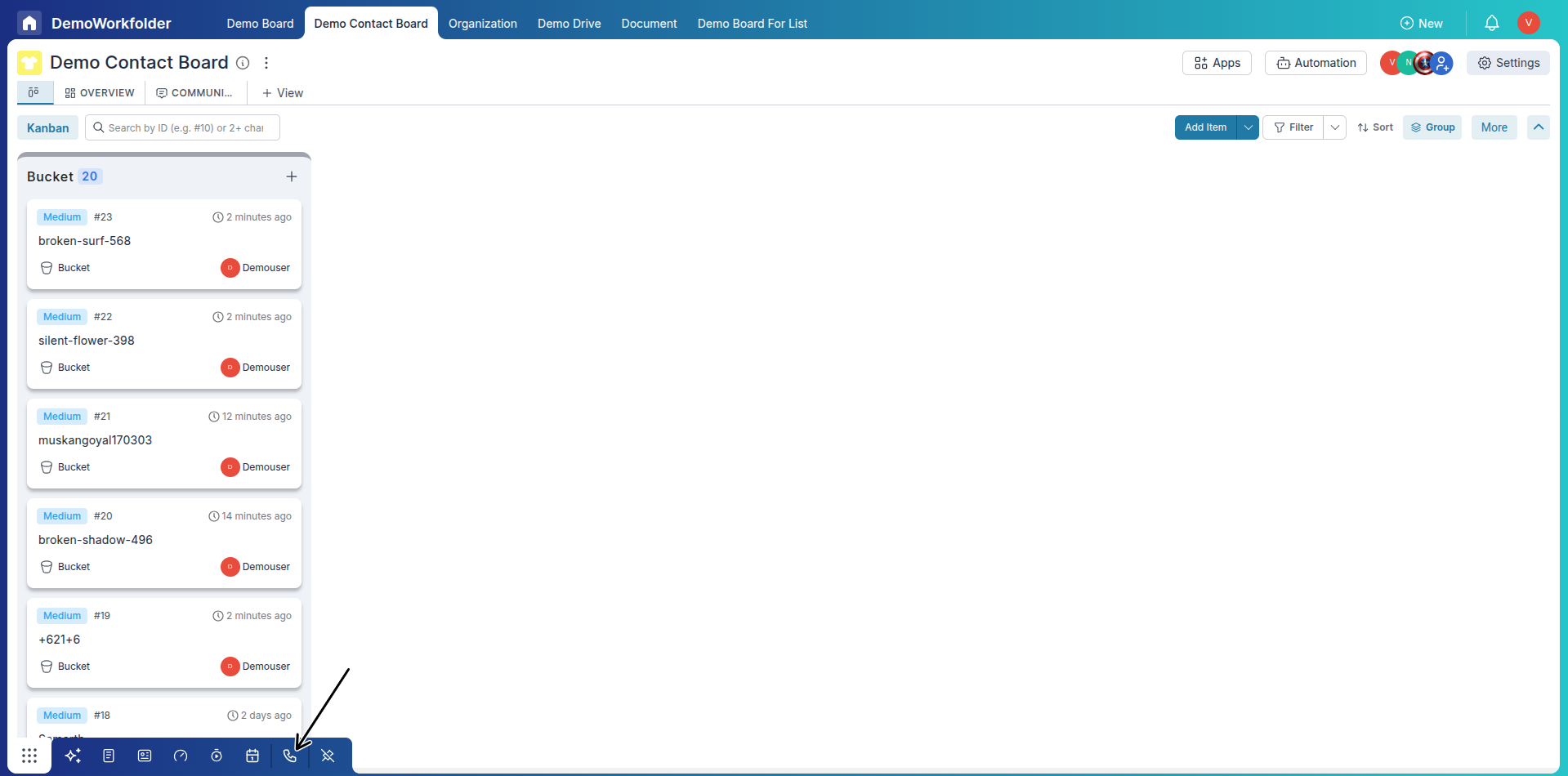This screenshot has height=776, width=1568.
Task: Open the speedometer dashboard icon in dock
Action: (x=181, y=756)
